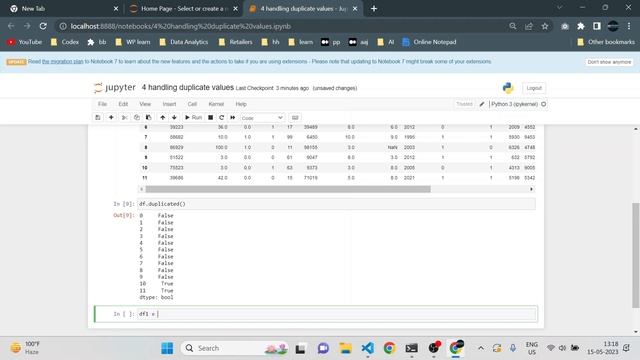The image size is (640, 360).
Task: Open Online Notepad bookmark
Action: 429,42
